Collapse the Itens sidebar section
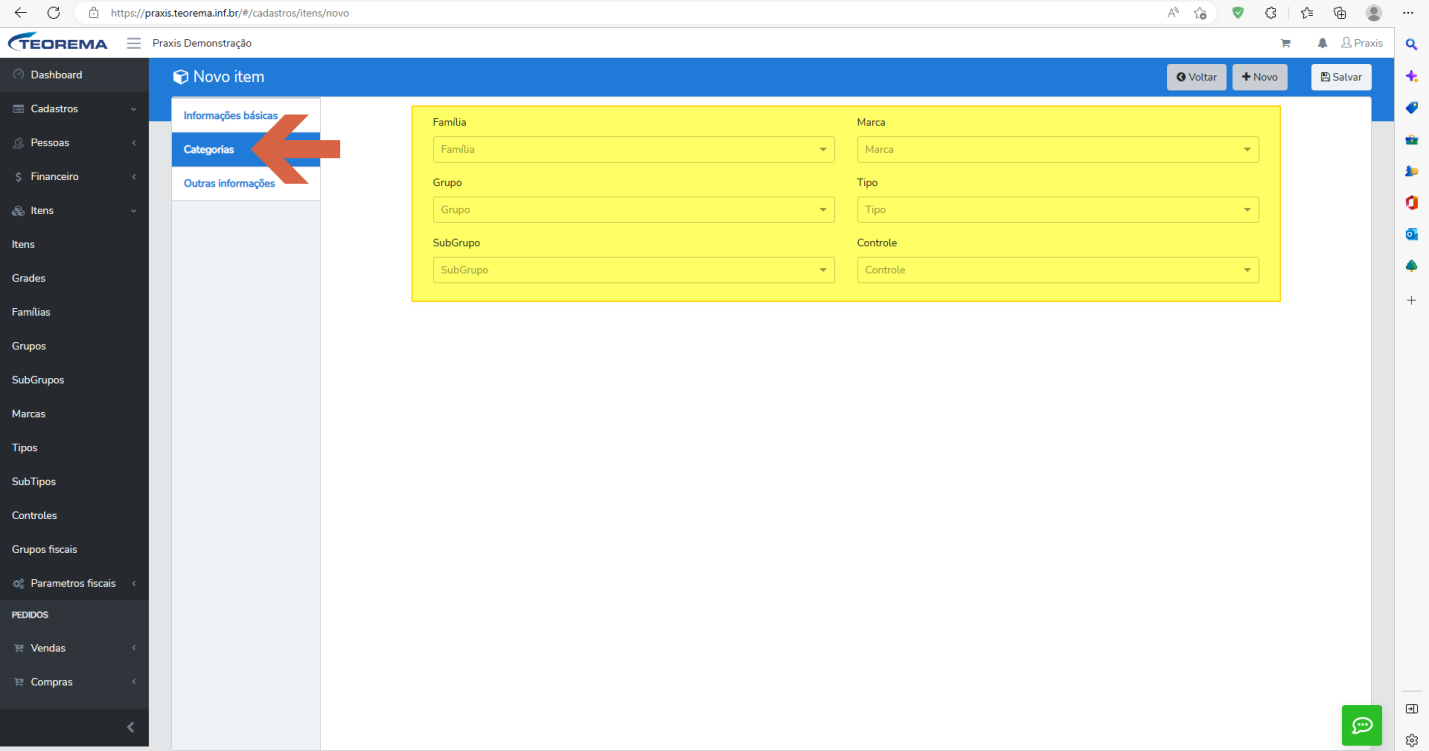1429x751 pixels. tap(74, 211)
